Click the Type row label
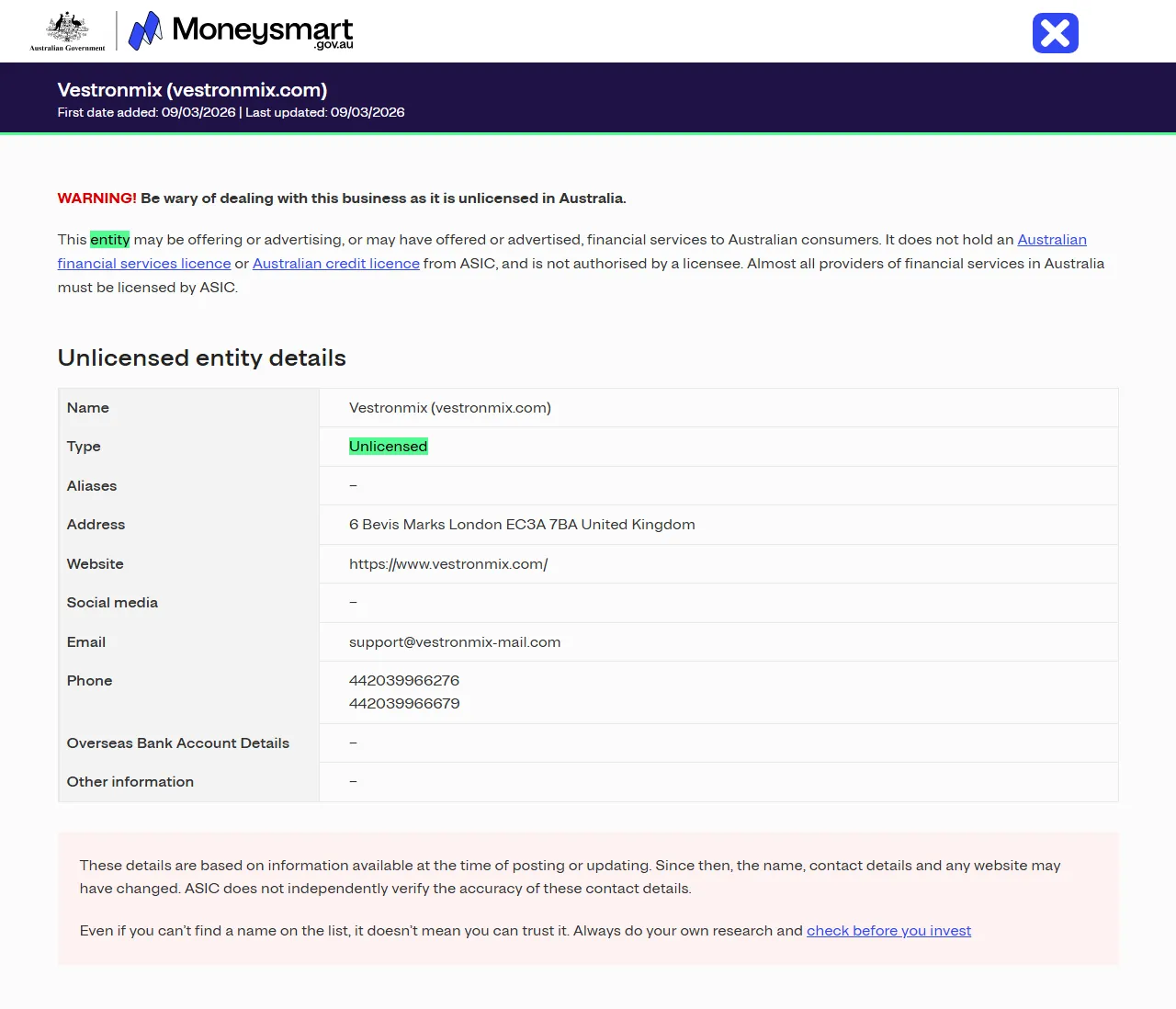The image size is (1176, 1009). pos(84,447)
